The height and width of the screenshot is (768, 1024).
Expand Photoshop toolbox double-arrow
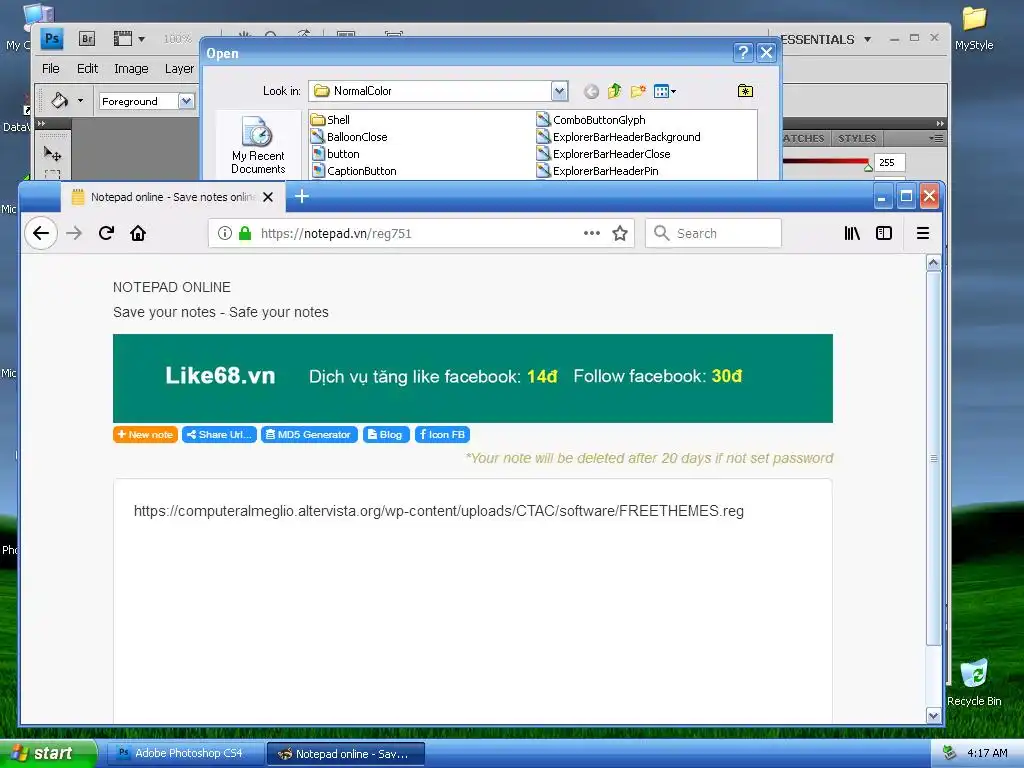[42, 123]
